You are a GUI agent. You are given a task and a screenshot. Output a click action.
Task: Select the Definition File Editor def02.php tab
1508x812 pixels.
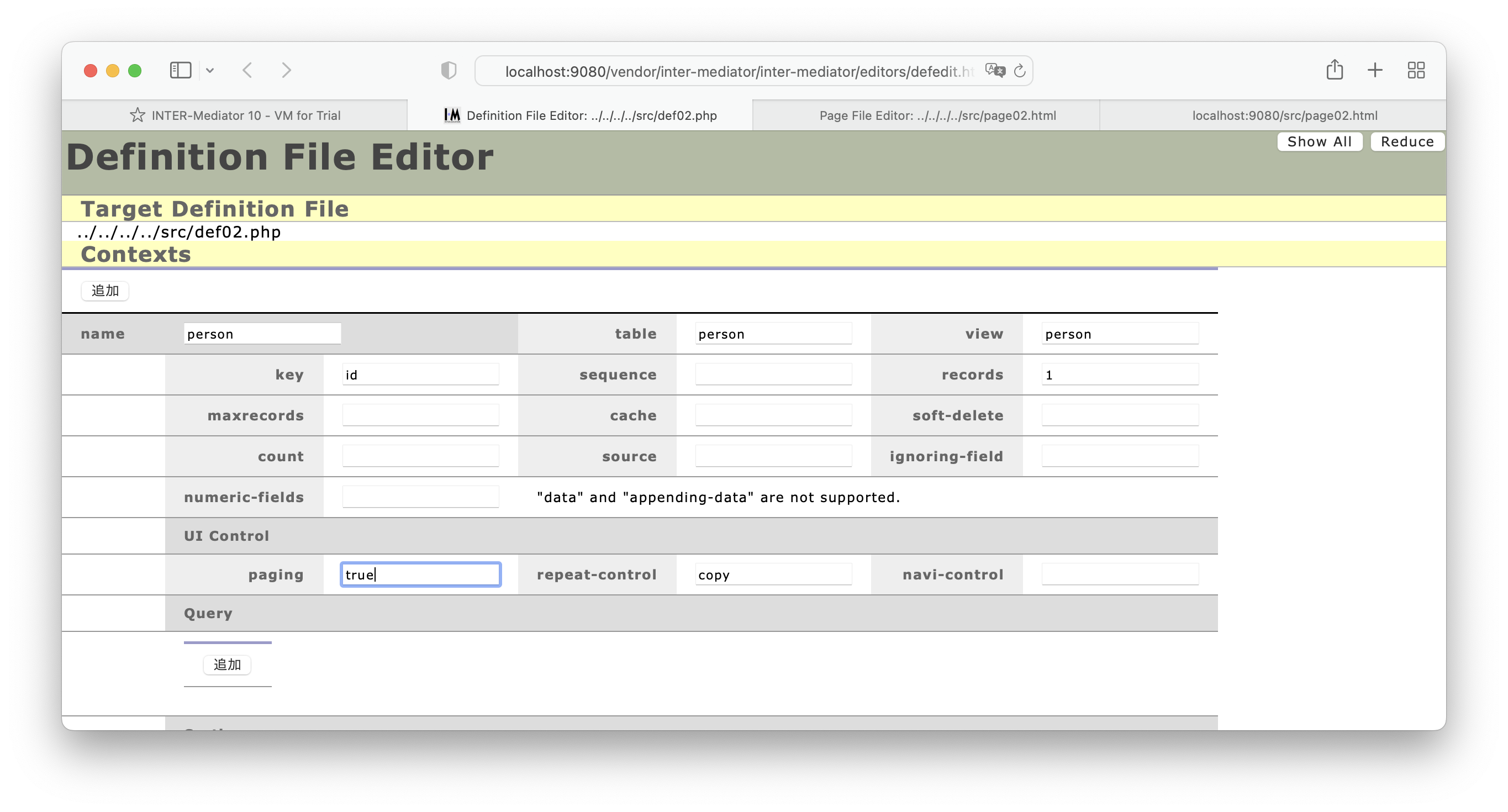(x=579, y=115)
